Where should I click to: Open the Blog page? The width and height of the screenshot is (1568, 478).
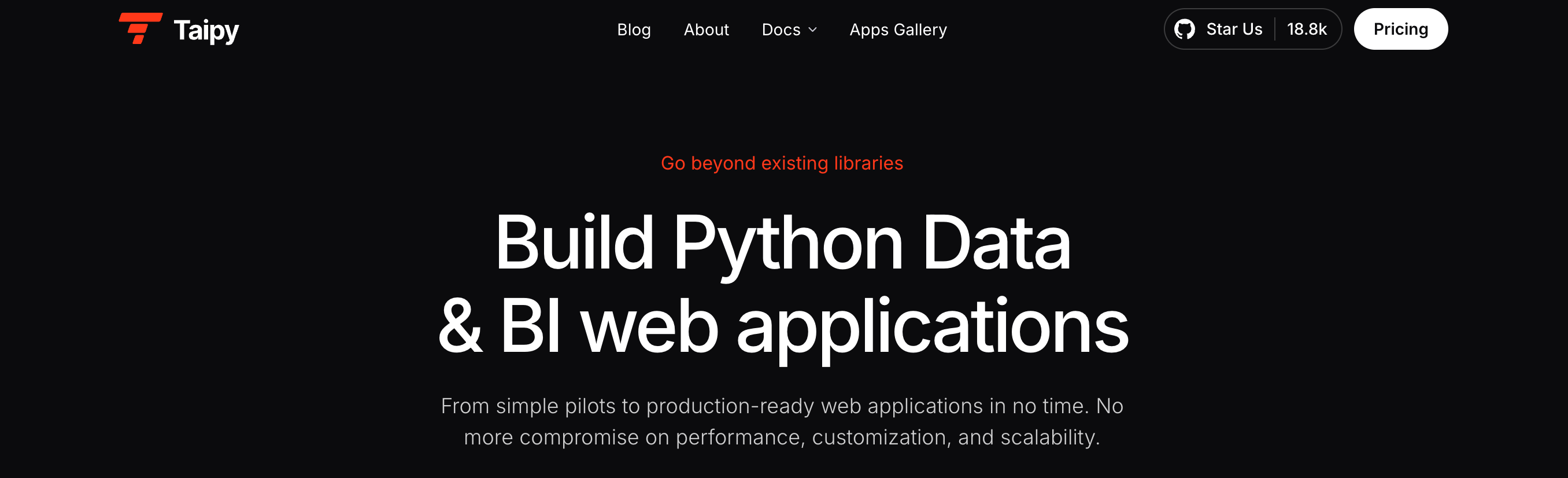[x=634, y=30]
